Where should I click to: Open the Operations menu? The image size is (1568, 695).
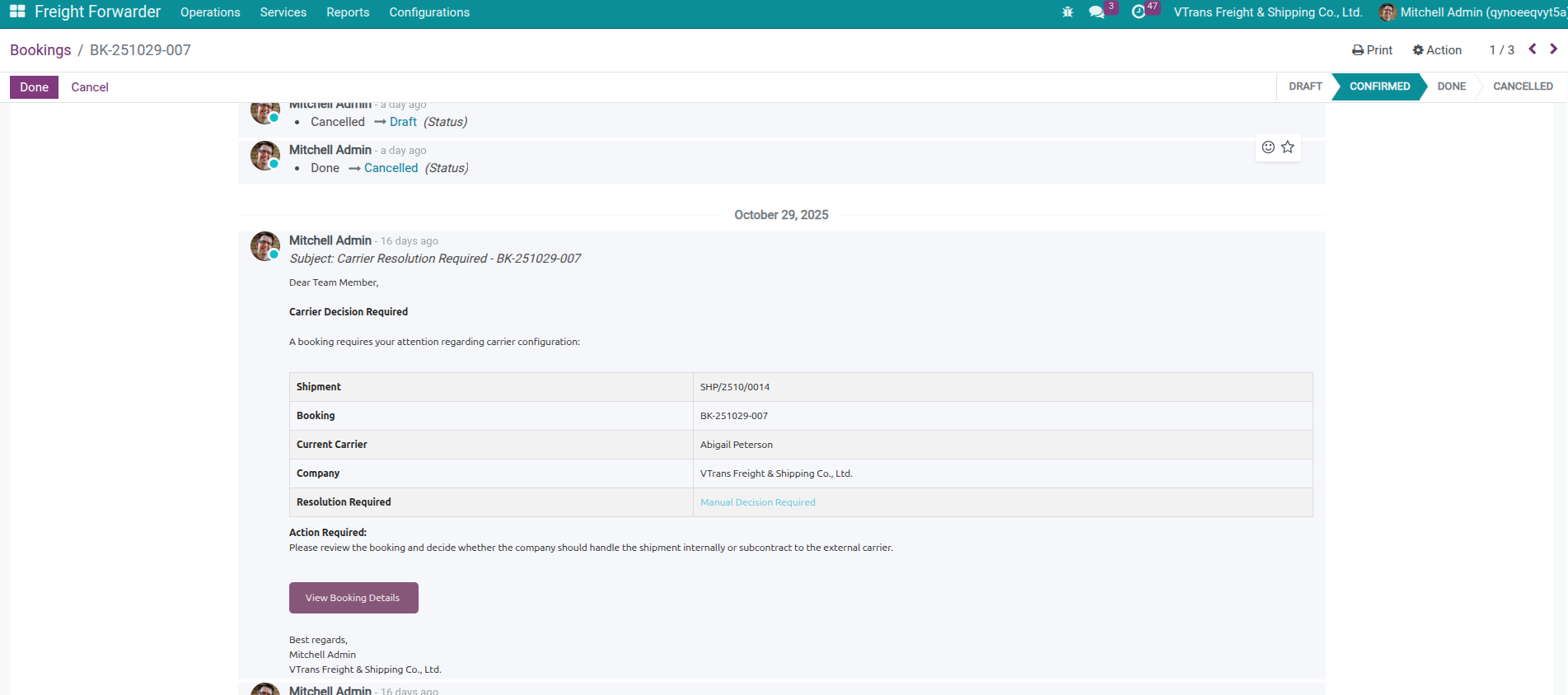click(210, 12)
